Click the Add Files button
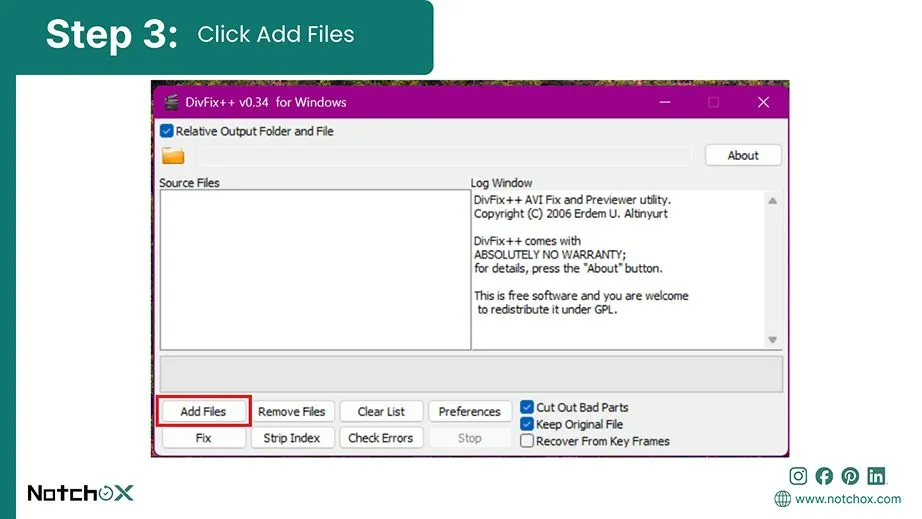The width and height of the screenshot is (922, 519). pos(203,411)
